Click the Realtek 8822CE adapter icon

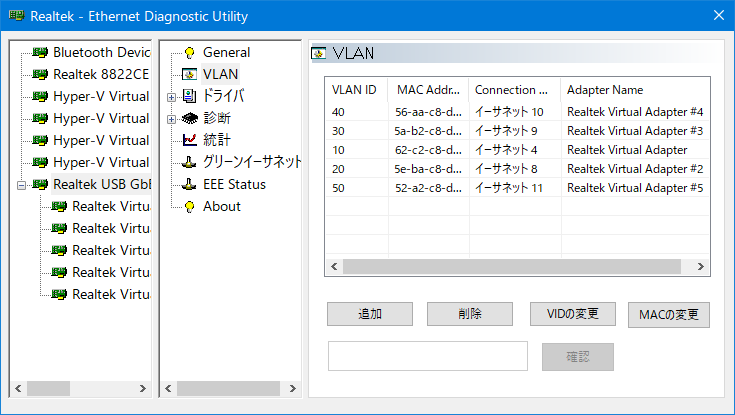[x=40, y=74]
